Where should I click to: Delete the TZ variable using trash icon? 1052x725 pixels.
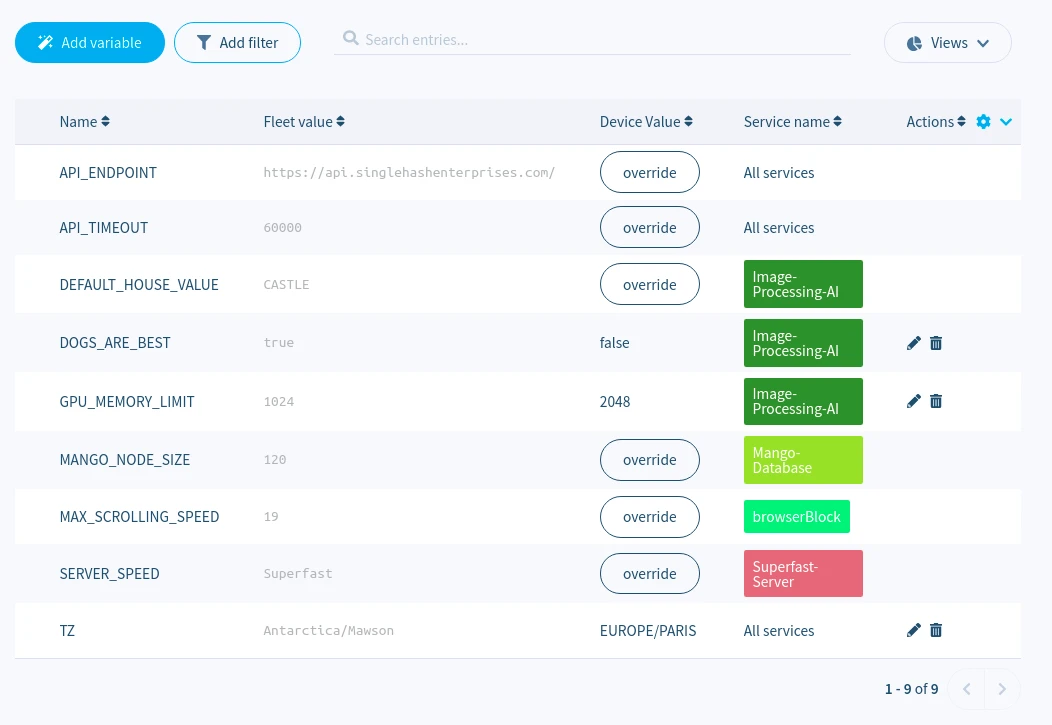point(936,630)
